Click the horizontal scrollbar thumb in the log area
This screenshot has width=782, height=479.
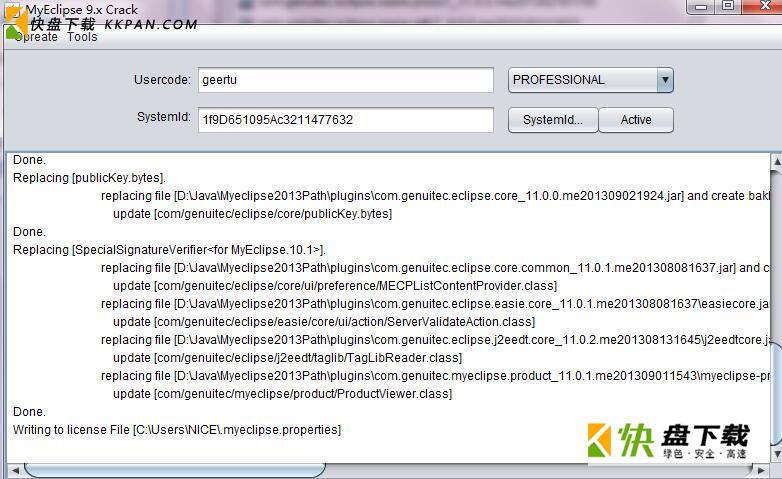(175, 470)
